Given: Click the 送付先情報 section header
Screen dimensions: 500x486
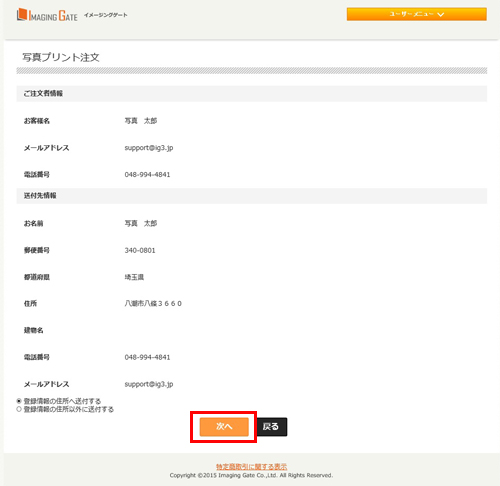Looking at the screenshot, I should pyautogui.click(x=40, y=196).
